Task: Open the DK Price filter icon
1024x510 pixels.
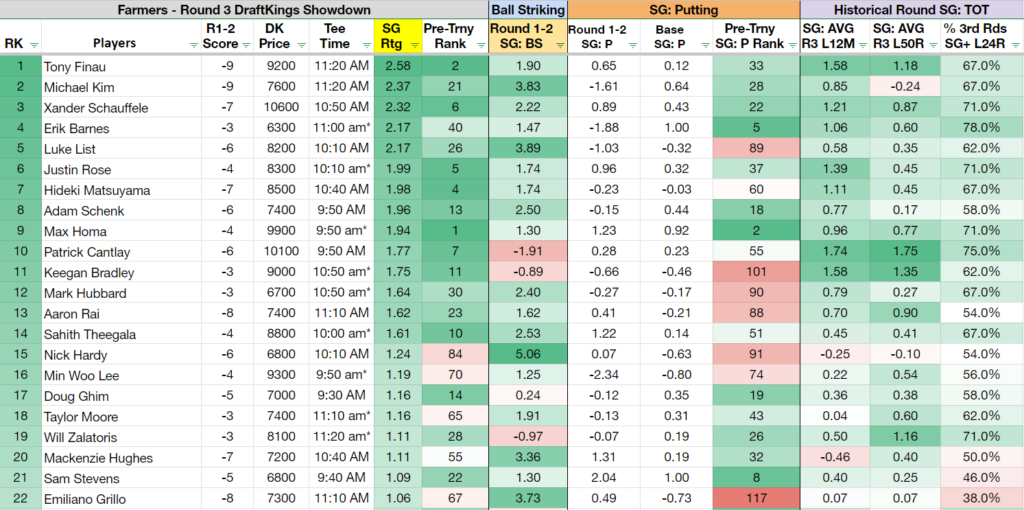Action: 301,45
